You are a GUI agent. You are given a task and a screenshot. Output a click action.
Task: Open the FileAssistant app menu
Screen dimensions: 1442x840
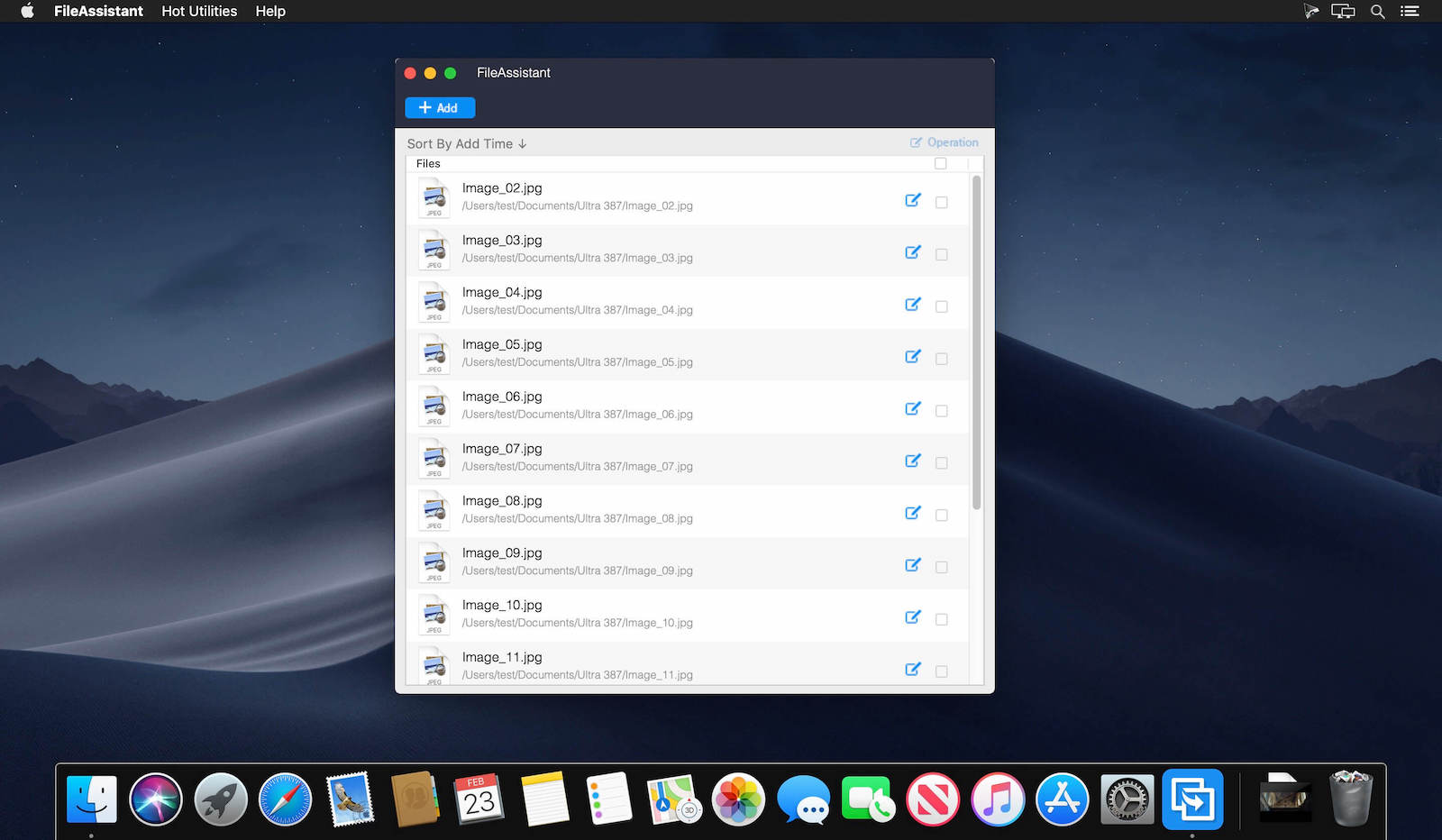pyautogui.click(x=98, y=11)
